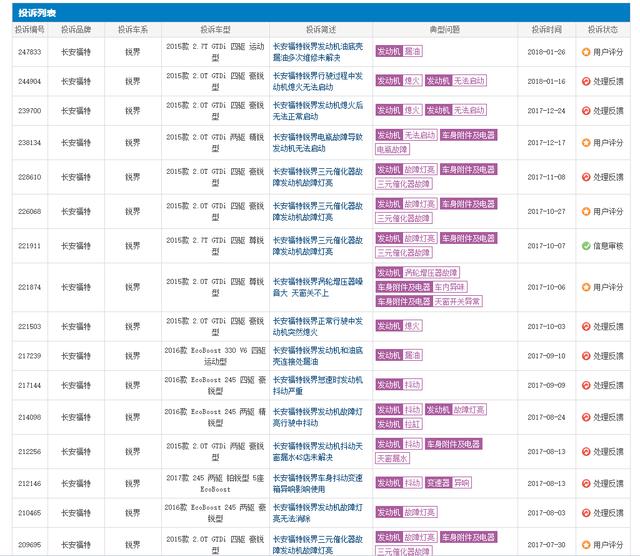Click the 投诉简述 column header
Screen dimensions: 640x556
(321, 29)
